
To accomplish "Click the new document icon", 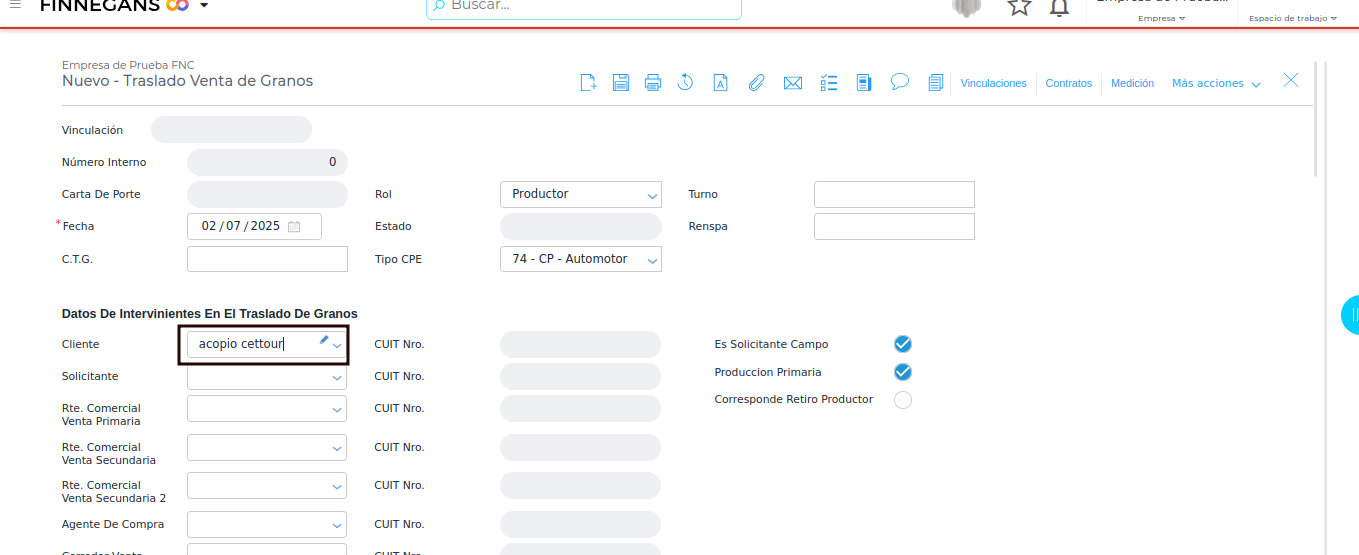I will [x=588, y=83].
